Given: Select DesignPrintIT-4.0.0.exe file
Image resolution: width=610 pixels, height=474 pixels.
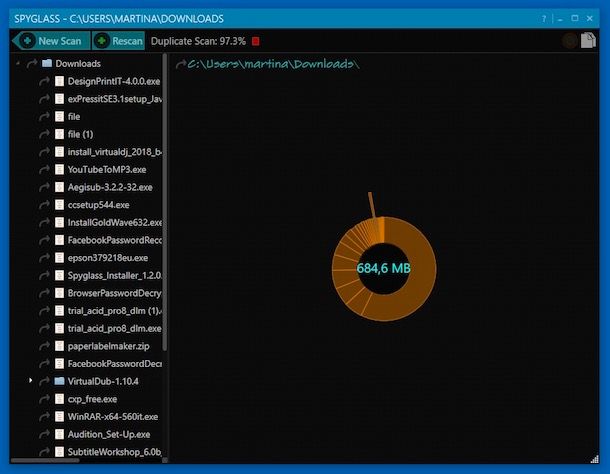Looking at the screenshot, I should [x=114, y=81].
